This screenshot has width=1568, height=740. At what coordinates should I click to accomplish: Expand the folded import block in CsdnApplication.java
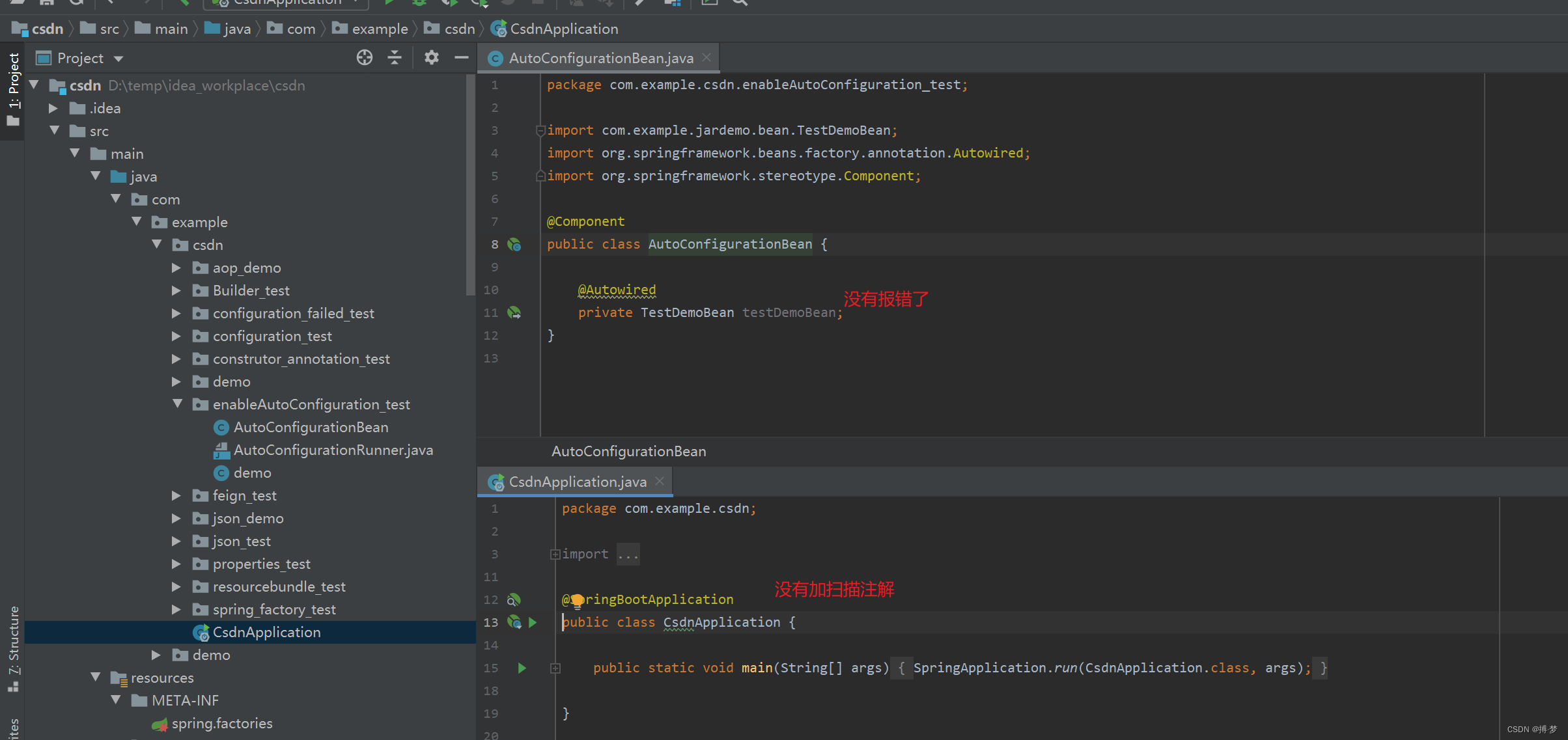click(x=555, y=555)
